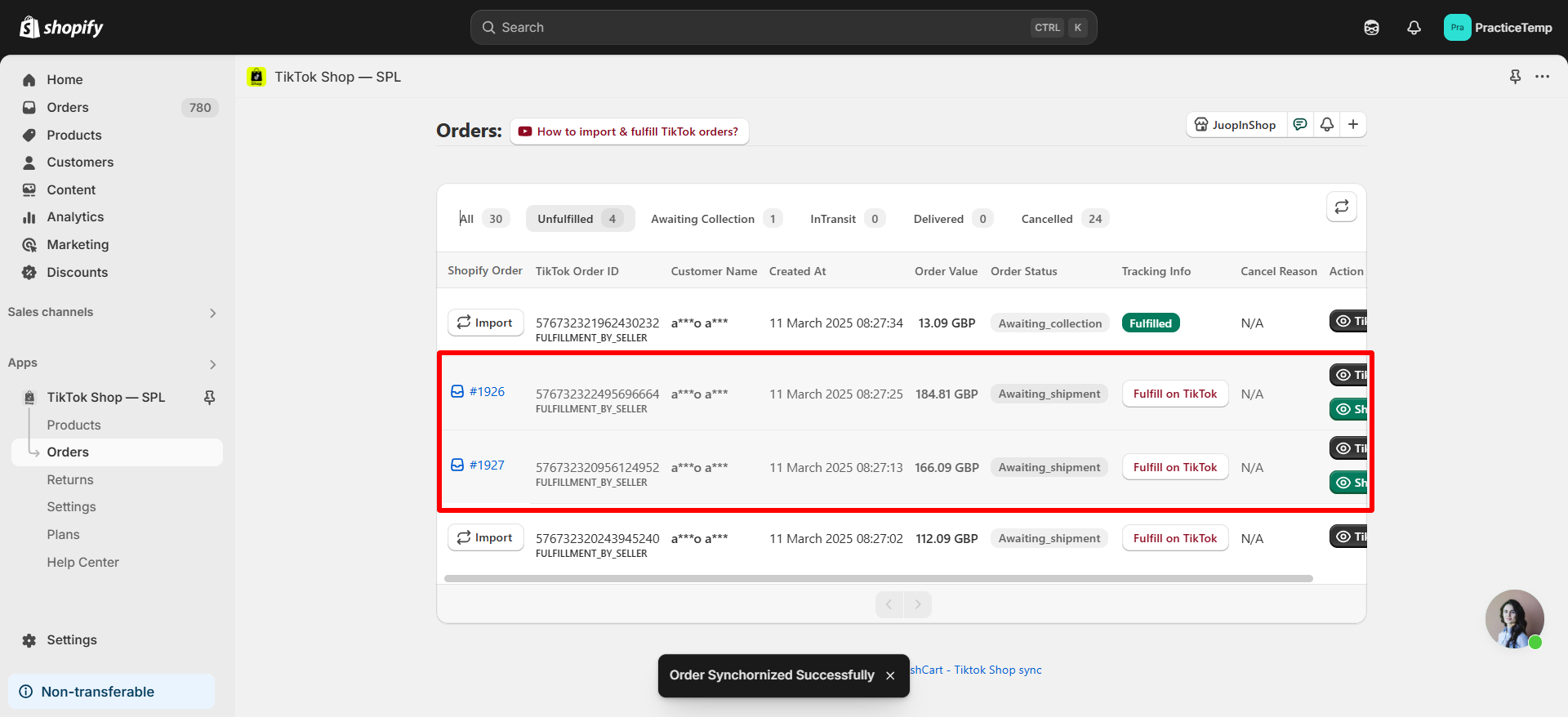The width and height of the screenshot is (1568, 717).
Task: Open the Discounts section
Action: [77, 273]
